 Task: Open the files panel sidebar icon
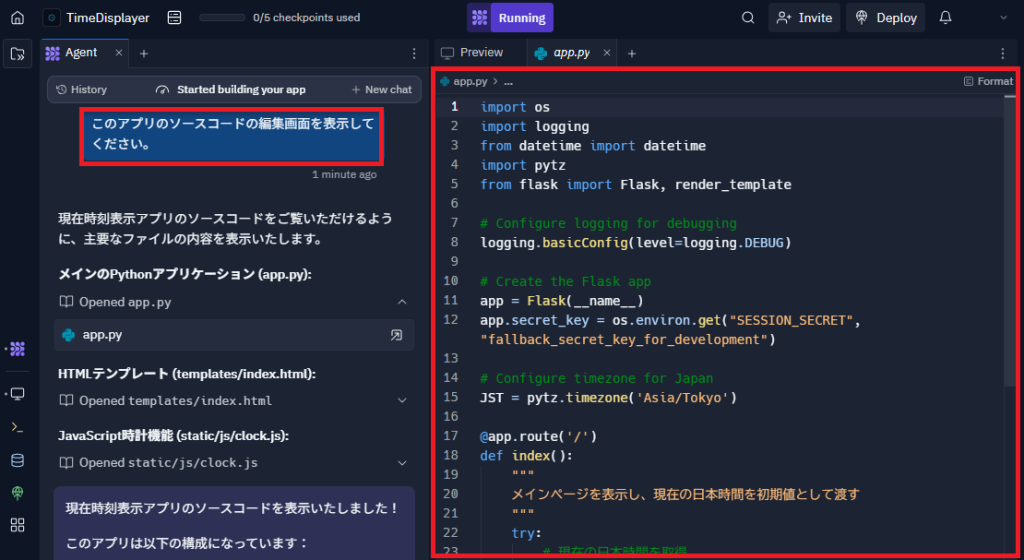[18, 54]
